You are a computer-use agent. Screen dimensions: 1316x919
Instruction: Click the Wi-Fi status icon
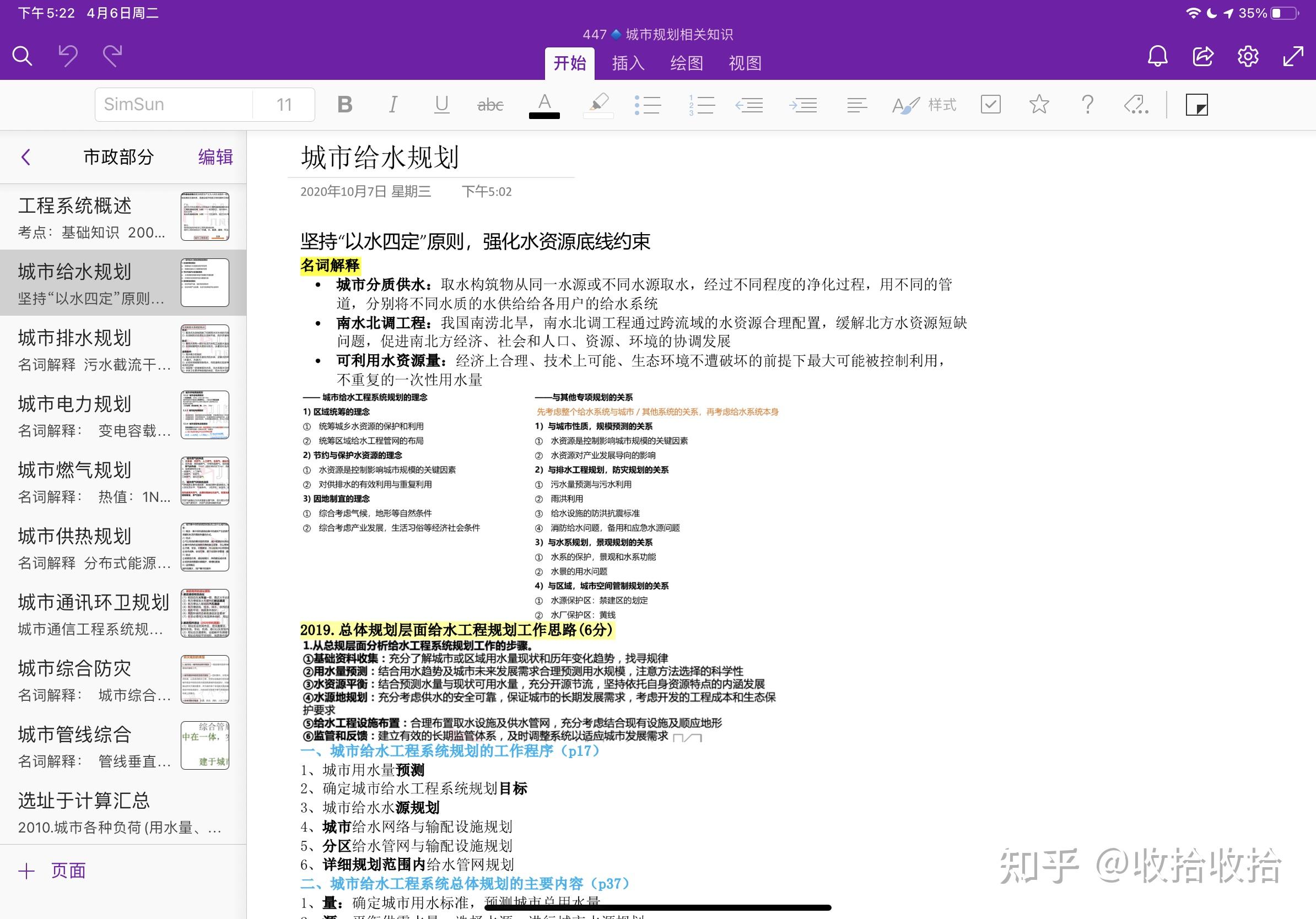(1193, 13)
